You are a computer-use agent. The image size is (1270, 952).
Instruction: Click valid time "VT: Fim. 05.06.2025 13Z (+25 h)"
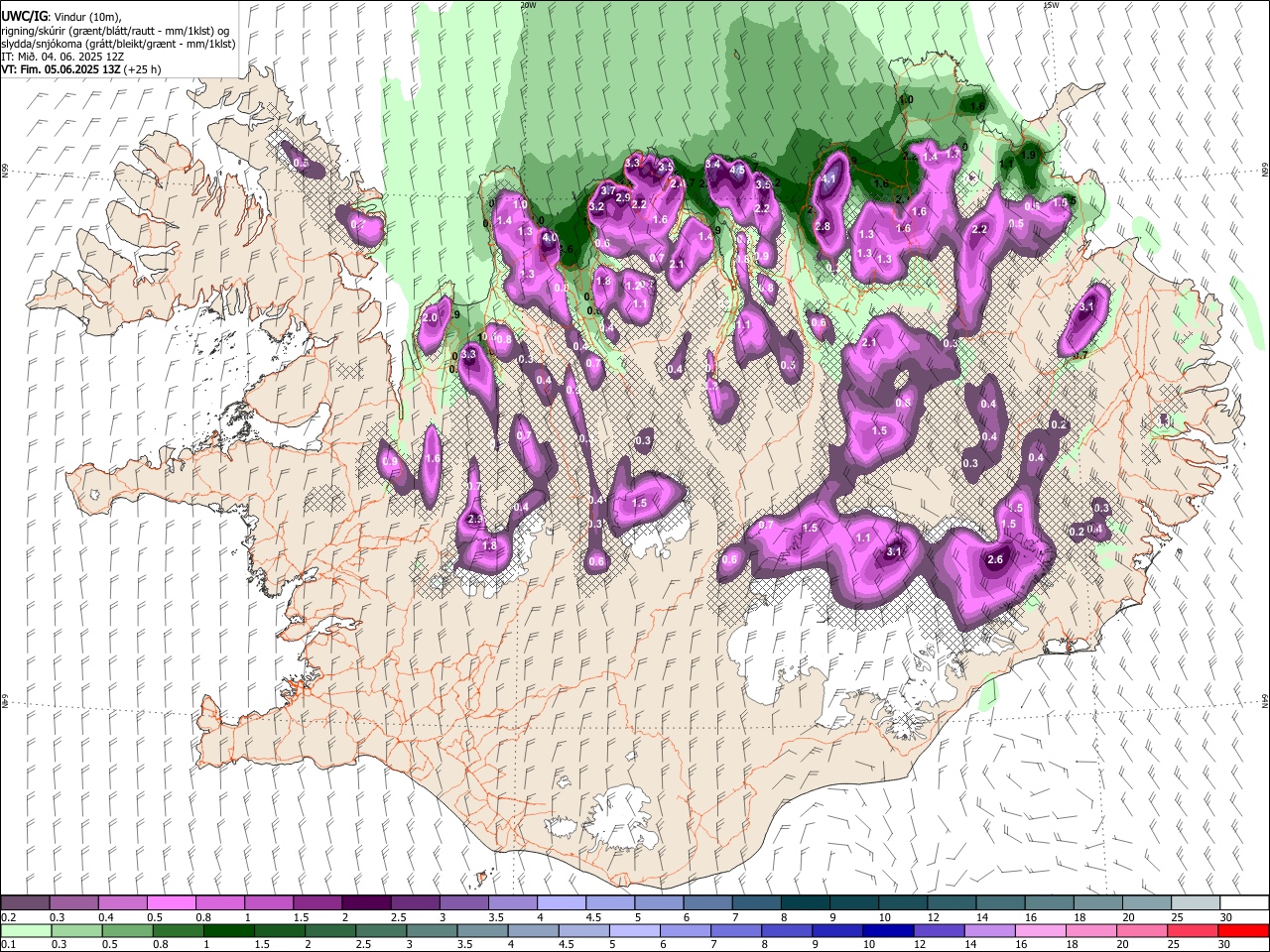(x=81, y=70)
